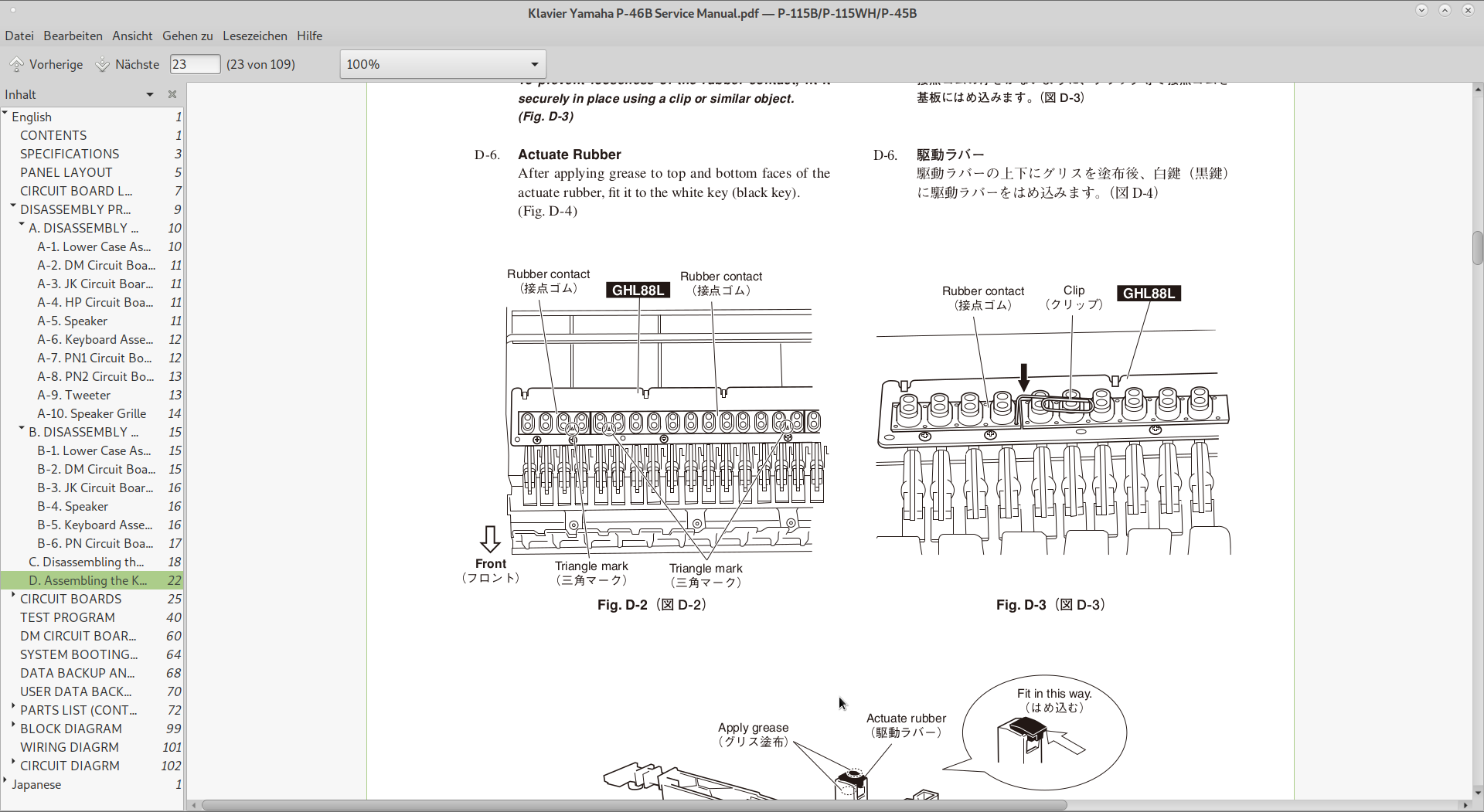Click the scroll-down arrow of vertical scrollbar
This screenshot has height=812, width=1484.
(x=1478, y=793)
